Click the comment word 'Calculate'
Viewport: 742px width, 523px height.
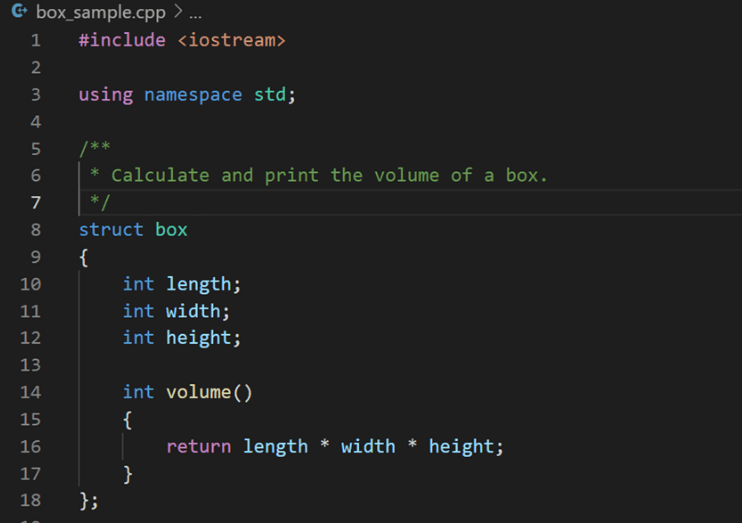(160, 176)
